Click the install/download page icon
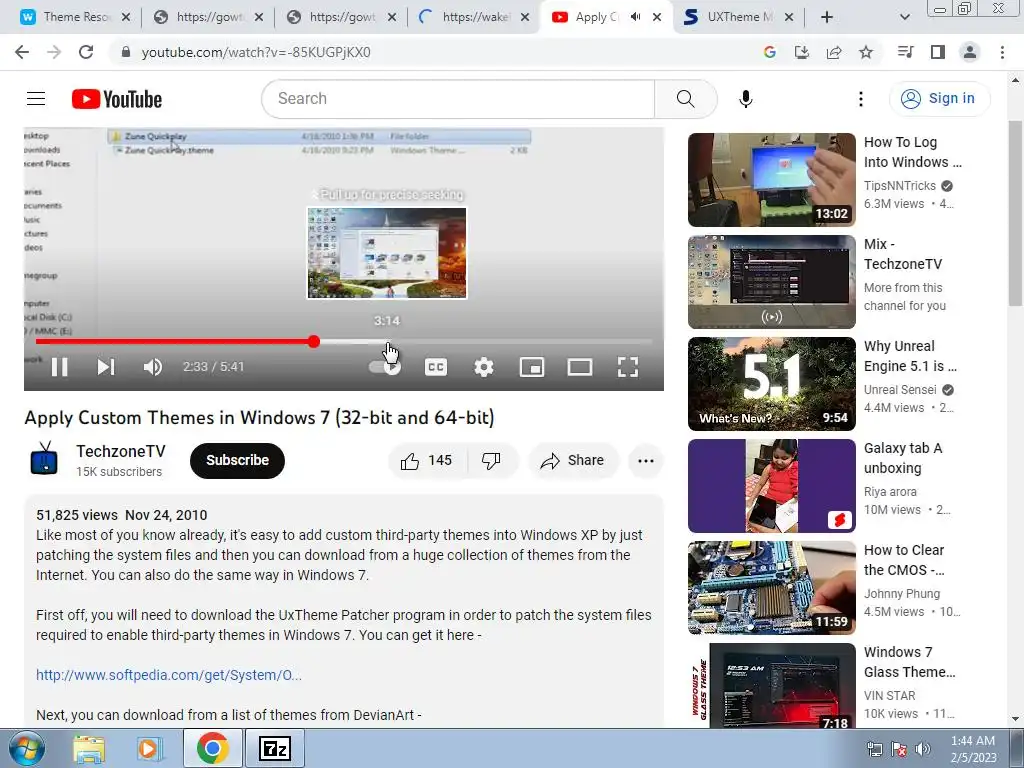 (802, 52)
